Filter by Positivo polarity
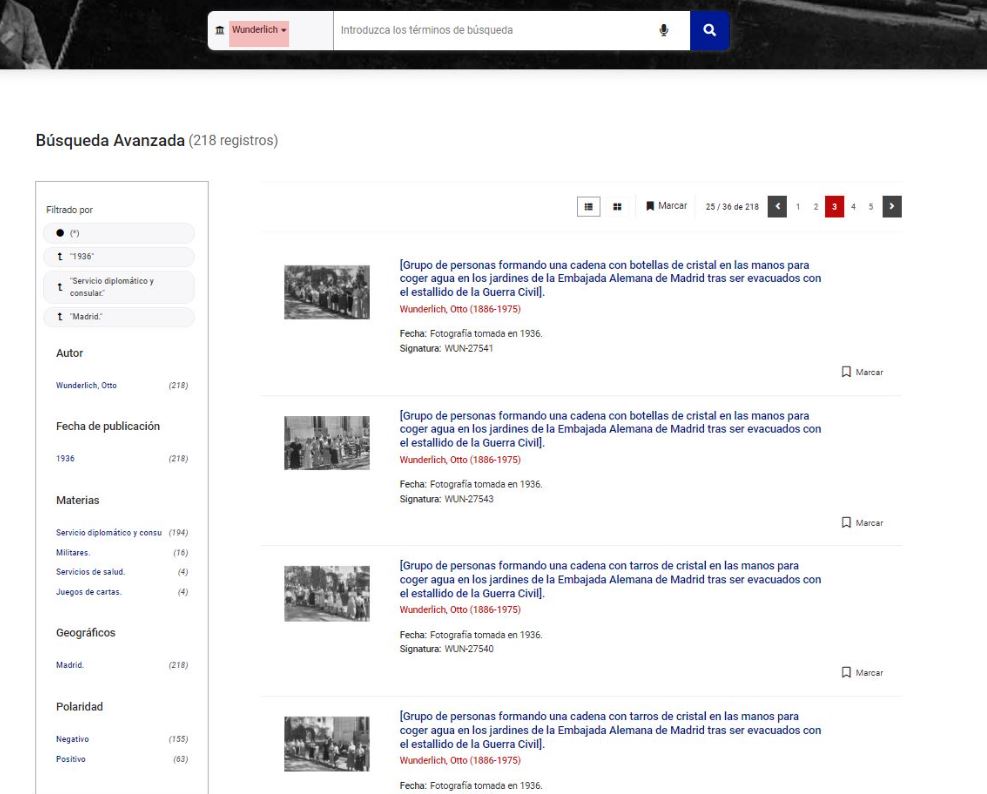Viewport: 987px width, 794px height. point(70,759)
